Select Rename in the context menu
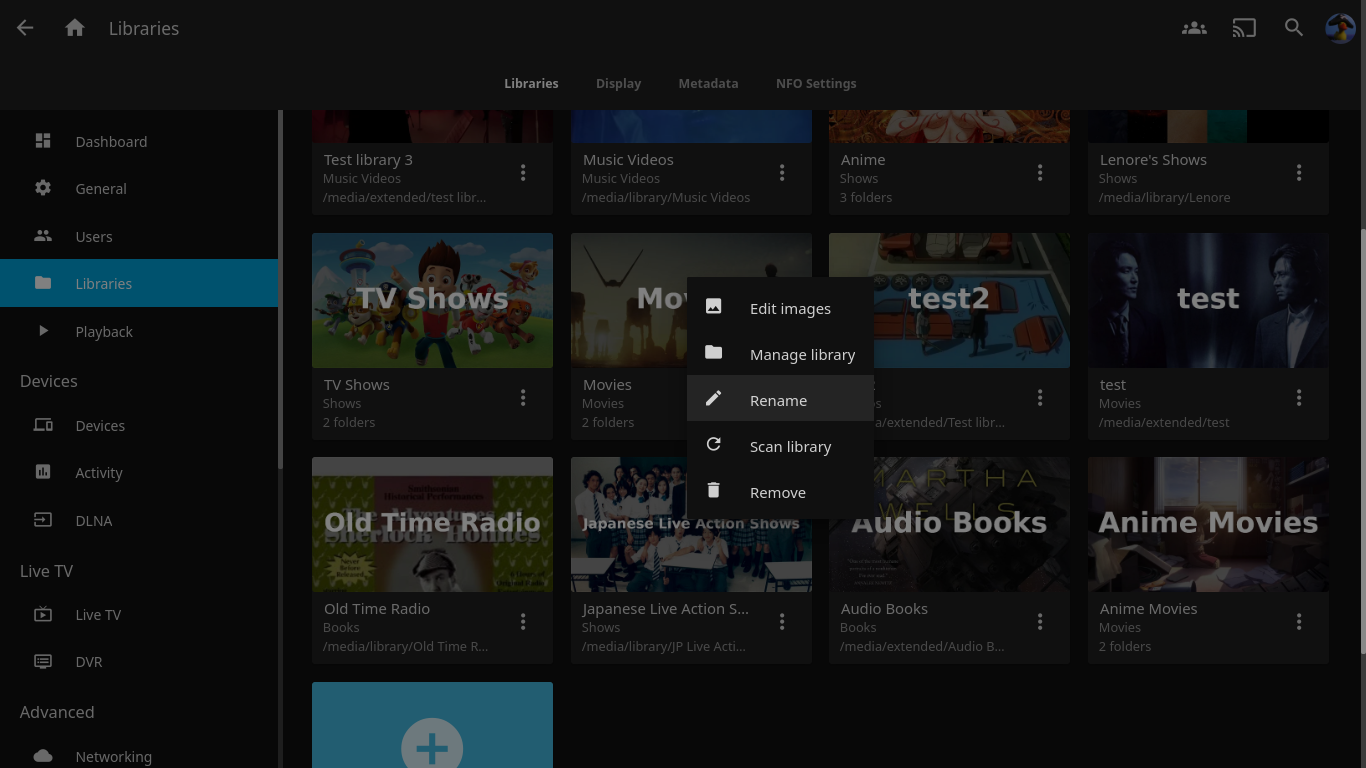Viewport: 1366px width, 768px height. (x=778, y=400)
